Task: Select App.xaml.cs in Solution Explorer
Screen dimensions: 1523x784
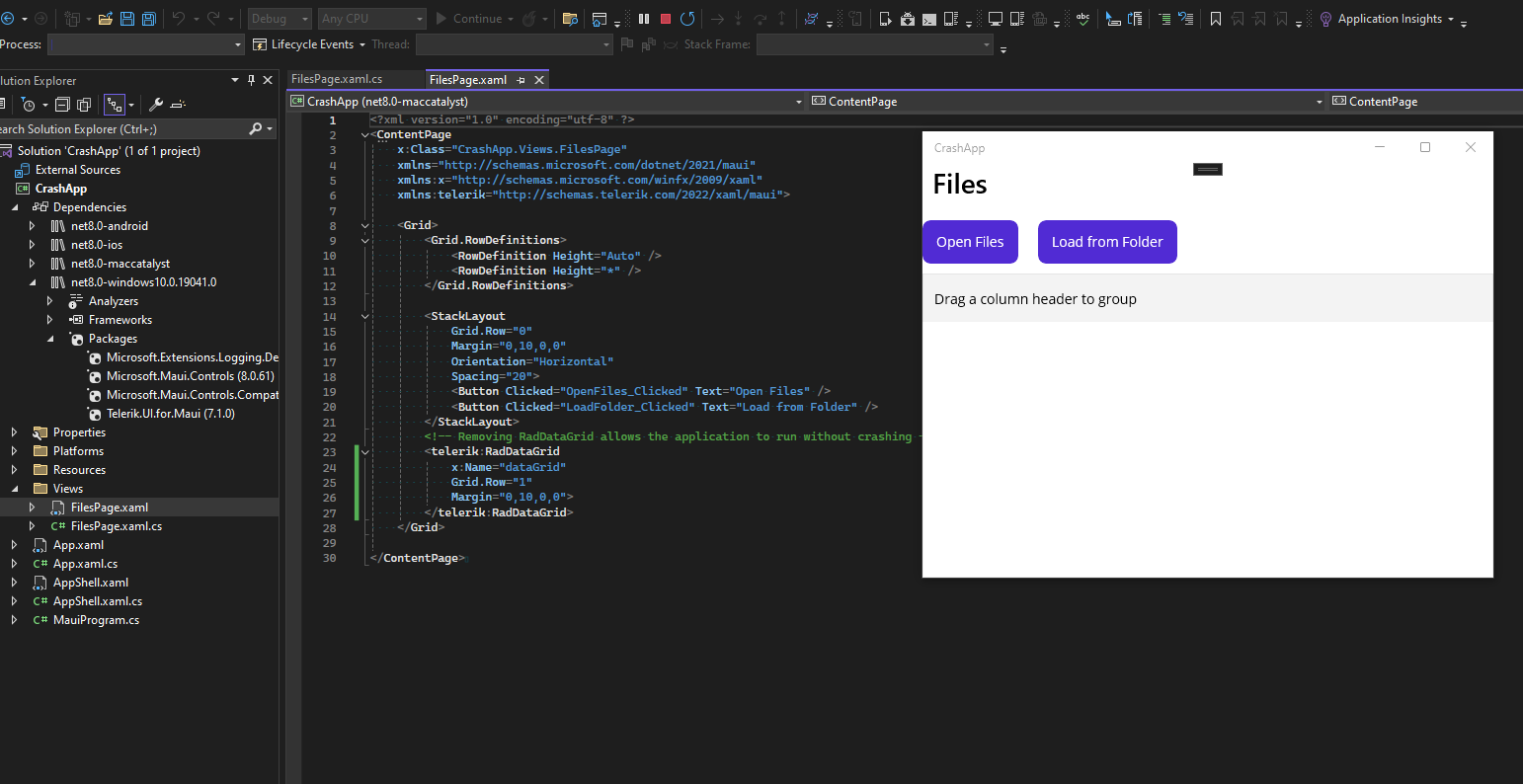Action: [x=85, y=564]
